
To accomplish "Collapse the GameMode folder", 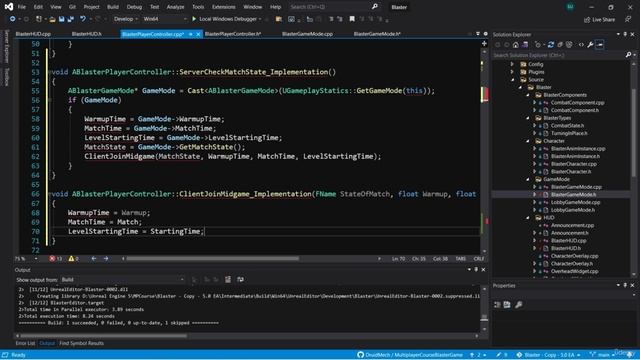I will pyautogui.click(x=528, y=179).
